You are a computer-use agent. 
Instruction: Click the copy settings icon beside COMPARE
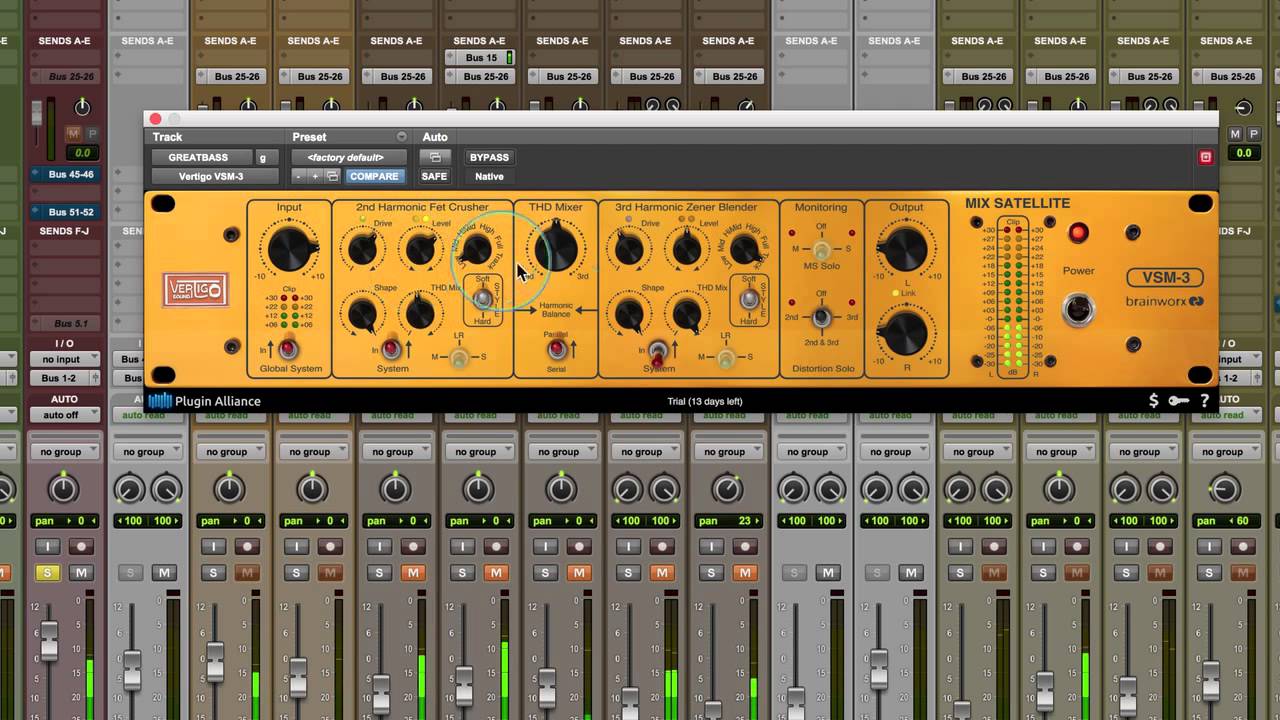click(x=333, y=176)
